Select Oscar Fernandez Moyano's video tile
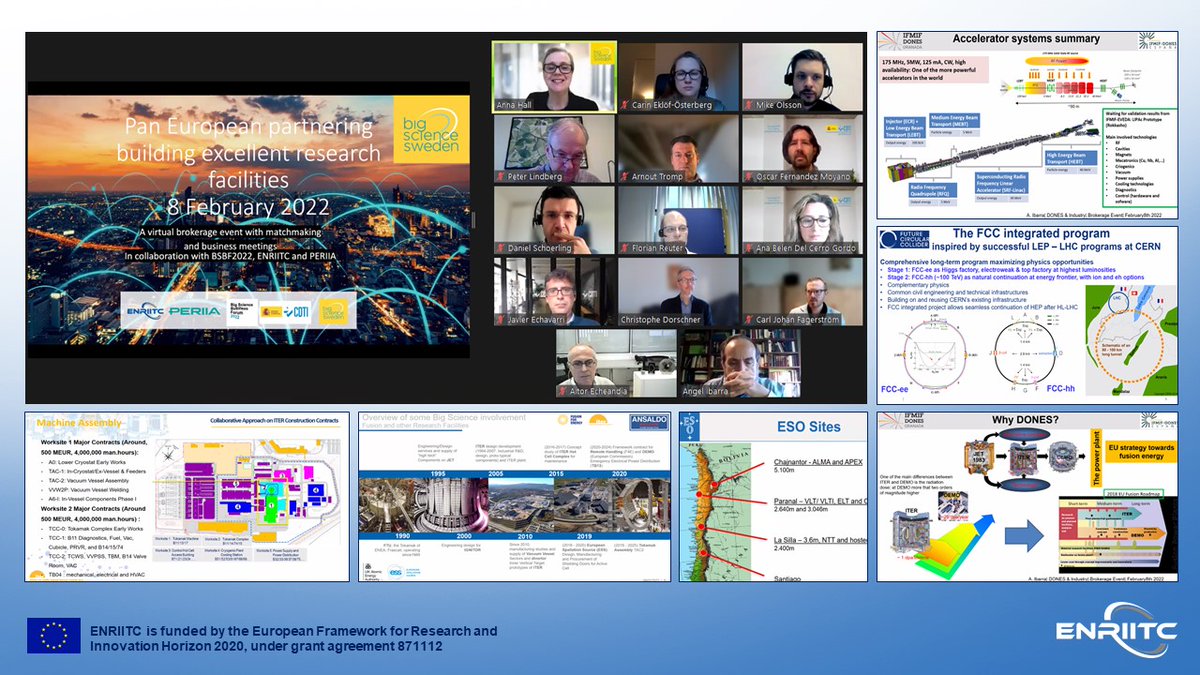The image size is (1200, 675). pyautogui.click(x=802, y=150)
